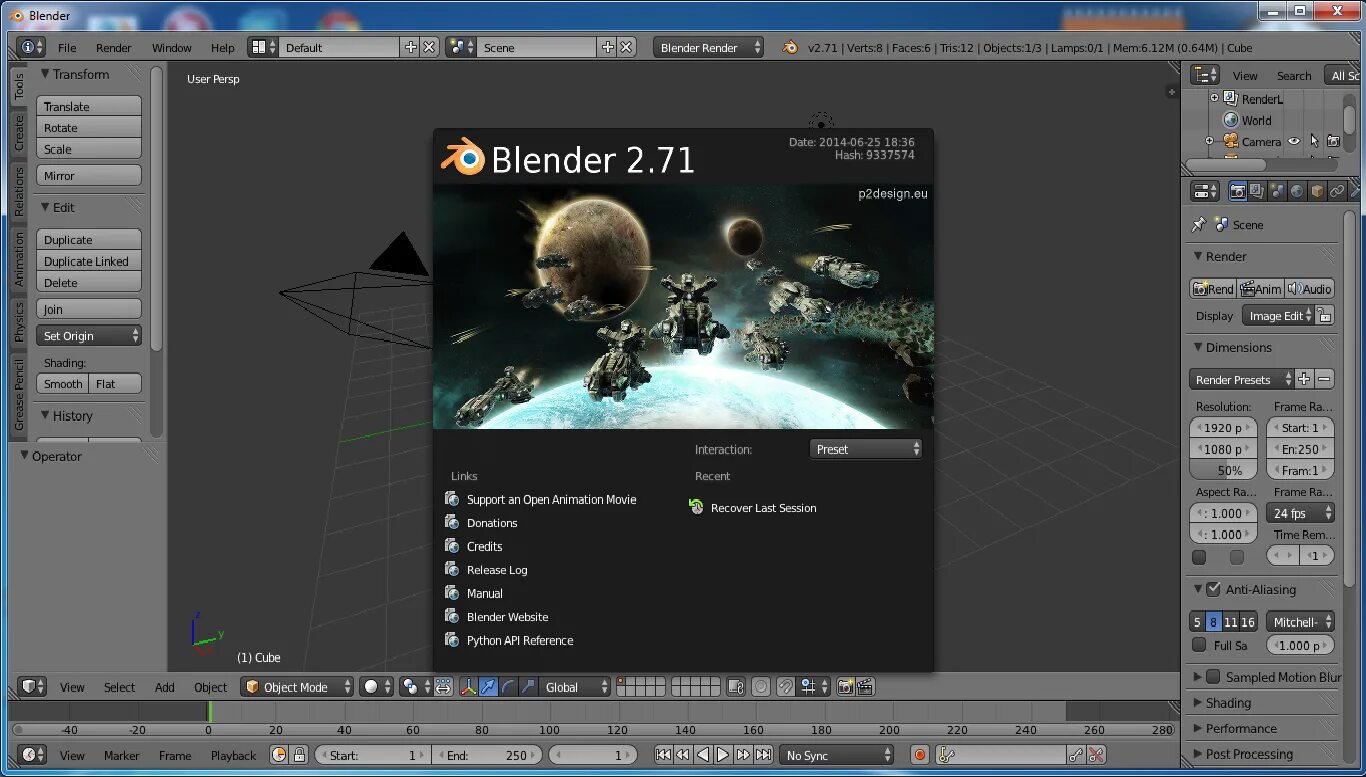The height and width of the screenshot is (777, 1366).
Task: Click the Duplicate Linked button
Action: tap(89, 261)
